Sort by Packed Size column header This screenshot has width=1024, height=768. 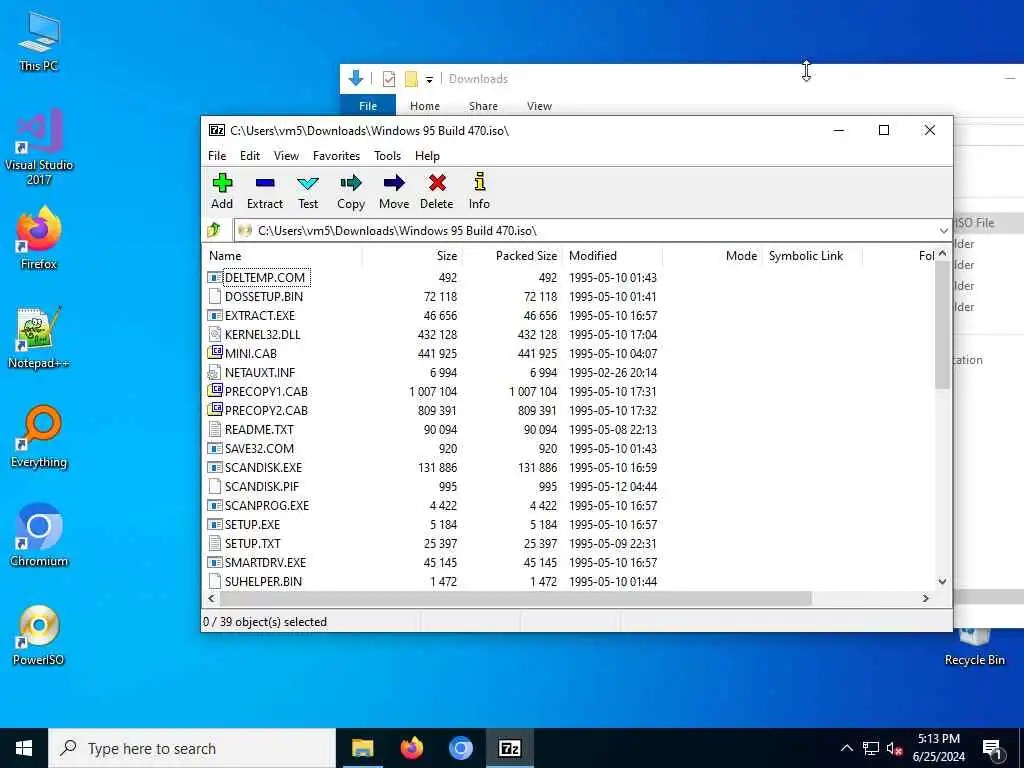click(511, 255)
